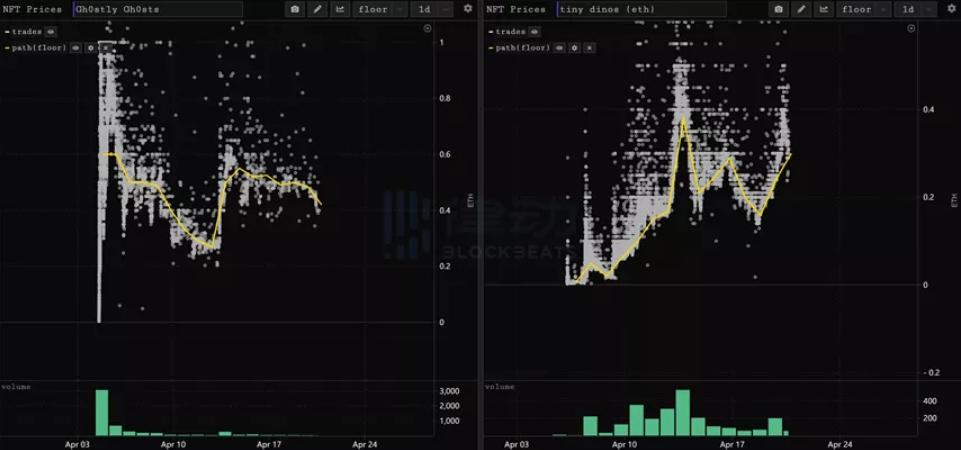Open settings gear for tiny dinos panel
The image size is (961, 450).
tap(952, 9)
